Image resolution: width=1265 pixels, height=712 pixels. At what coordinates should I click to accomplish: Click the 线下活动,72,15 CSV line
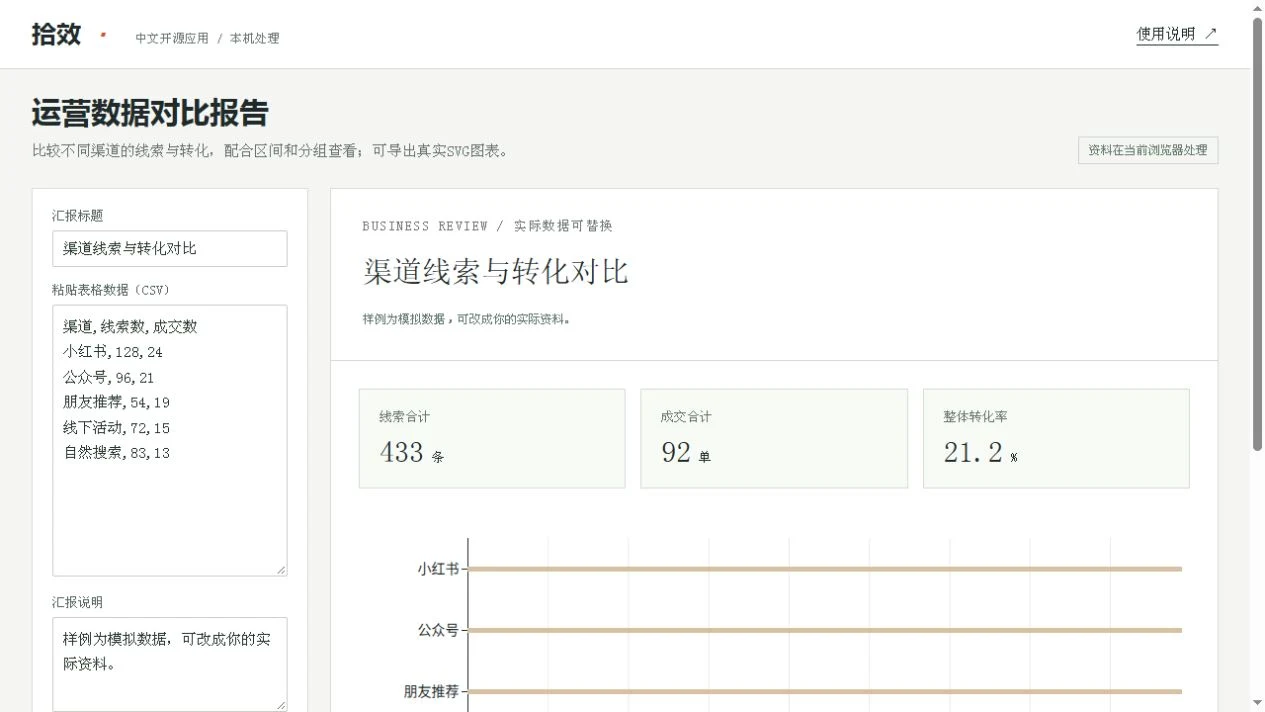(x=117, y=428)
